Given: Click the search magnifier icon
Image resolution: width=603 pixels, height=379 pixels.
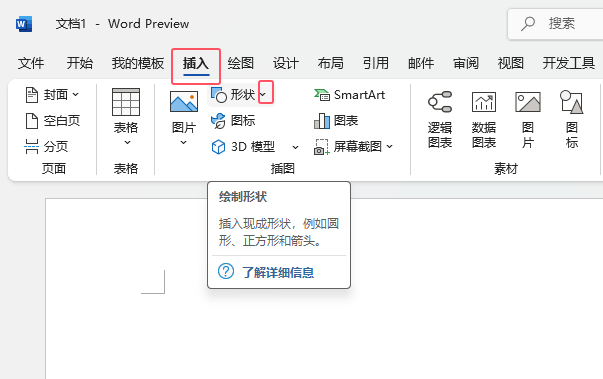Looking at the screenshot, I should 528,24.
